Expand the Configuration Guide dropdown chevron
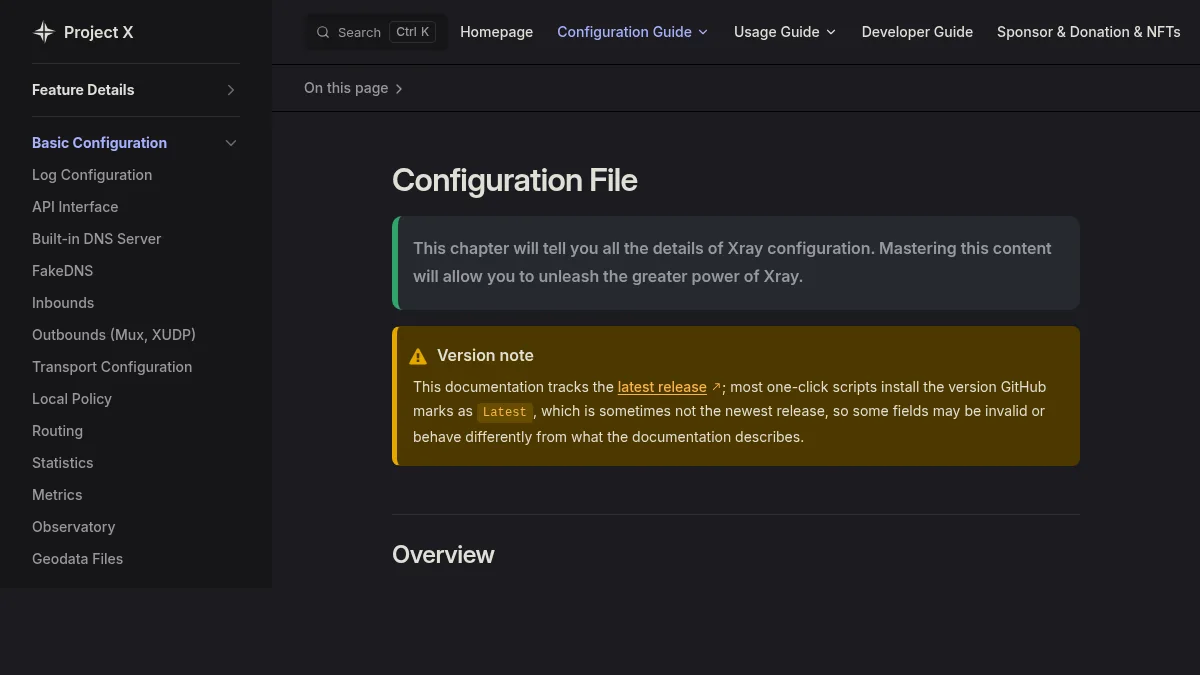The height and width of the screenshot is (675, 1200). 703,32
